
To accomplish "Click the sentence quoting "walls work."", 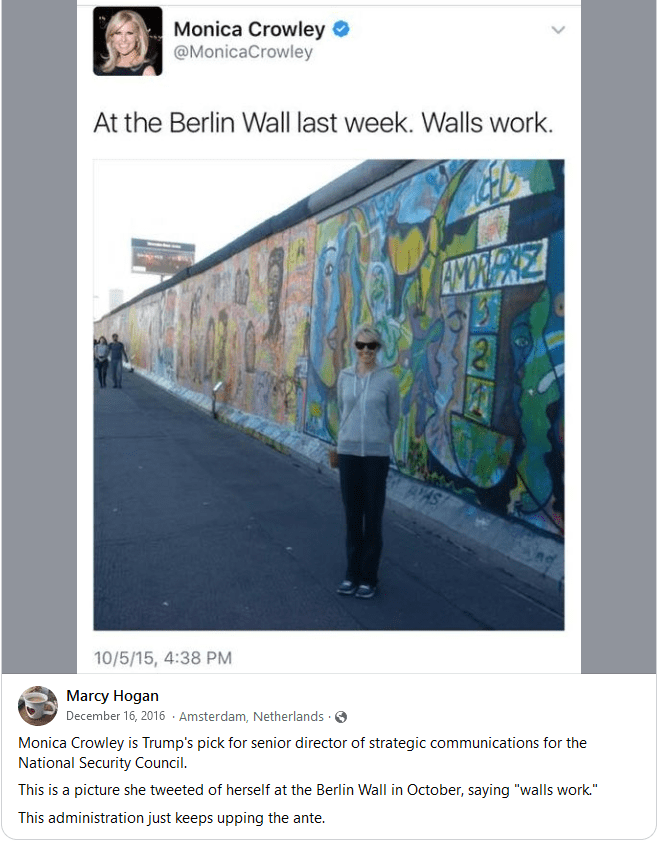I will point(308,790).
